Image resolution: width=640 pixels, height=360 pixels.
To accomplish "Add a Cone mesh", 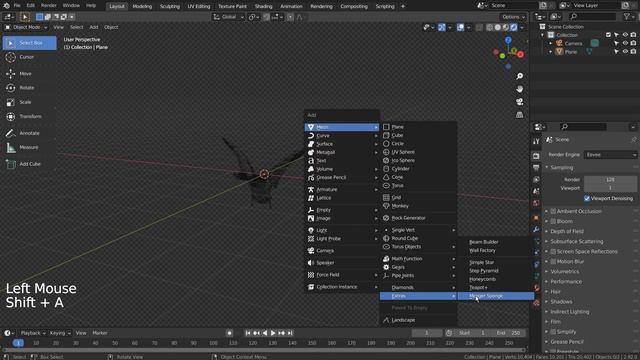I will 418,177.
